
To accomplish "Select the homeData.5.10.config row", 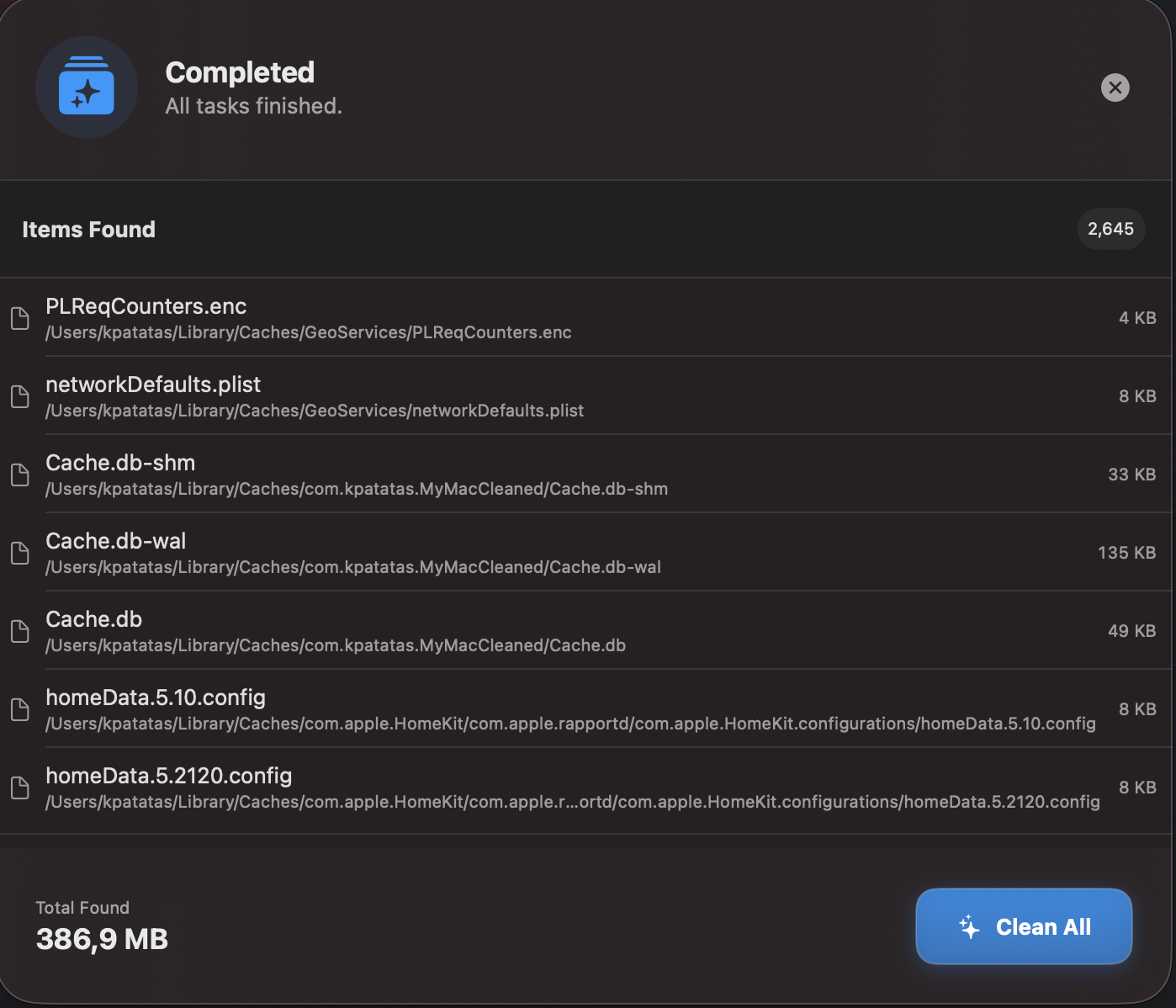I will pos(505,709).
